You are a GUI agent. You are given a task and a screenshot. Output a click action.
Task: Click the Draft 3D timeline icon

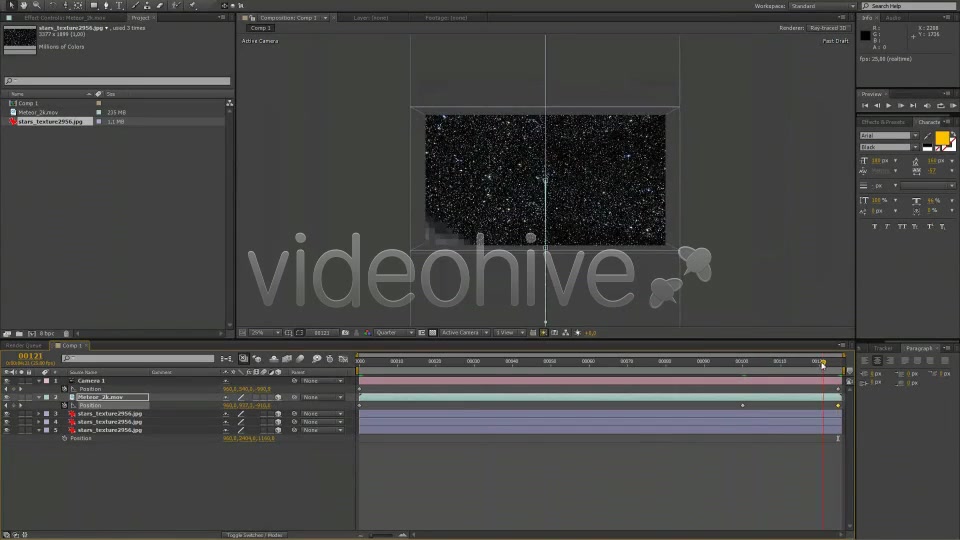[x=257, y=359]
